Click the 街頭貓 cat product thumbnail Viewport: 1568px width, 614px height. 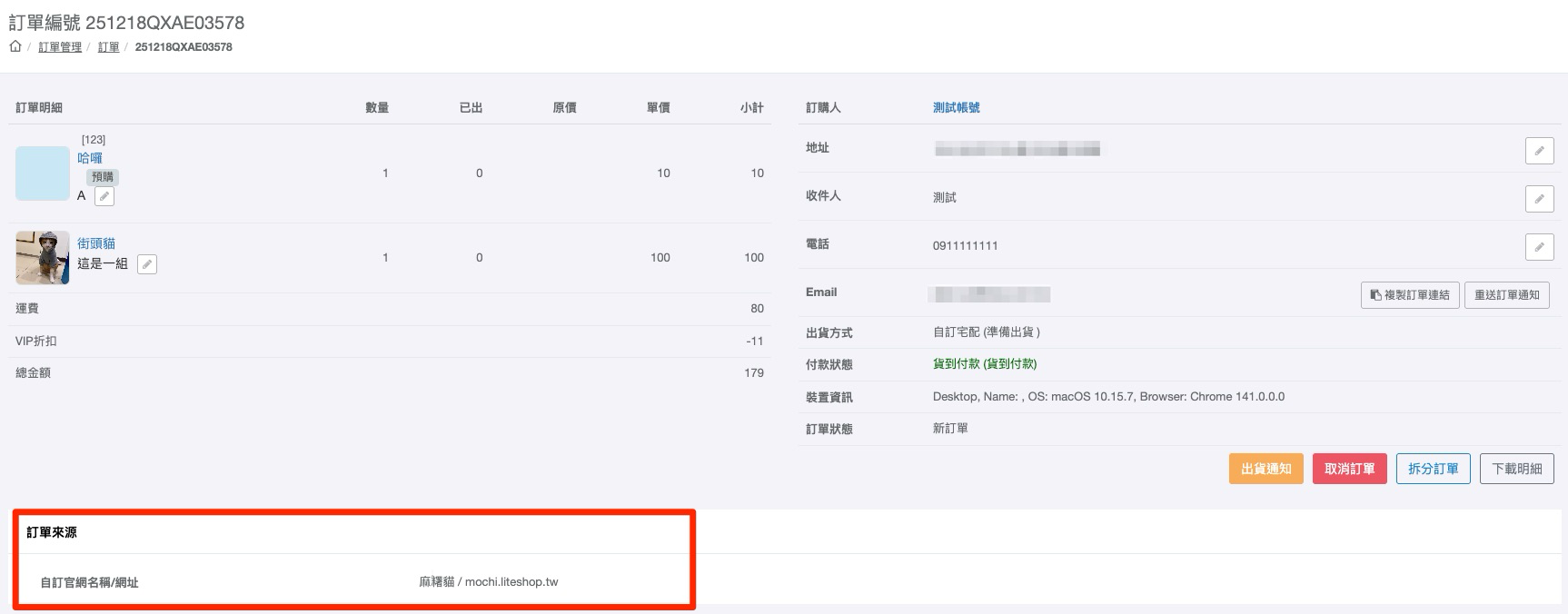[x=43, y=258]
